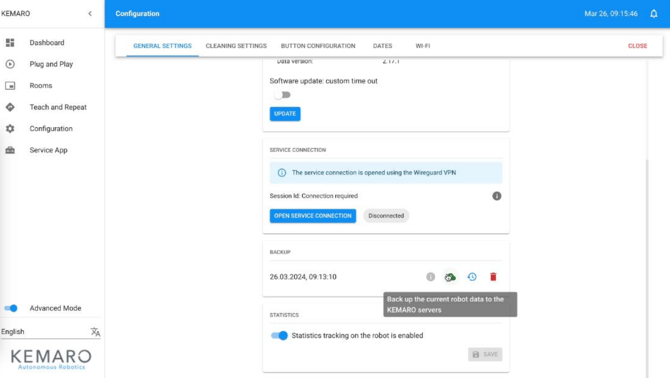This screenshot has width=670, height=378.
Task: Show Session Id info icon
Action: point(497,196)
